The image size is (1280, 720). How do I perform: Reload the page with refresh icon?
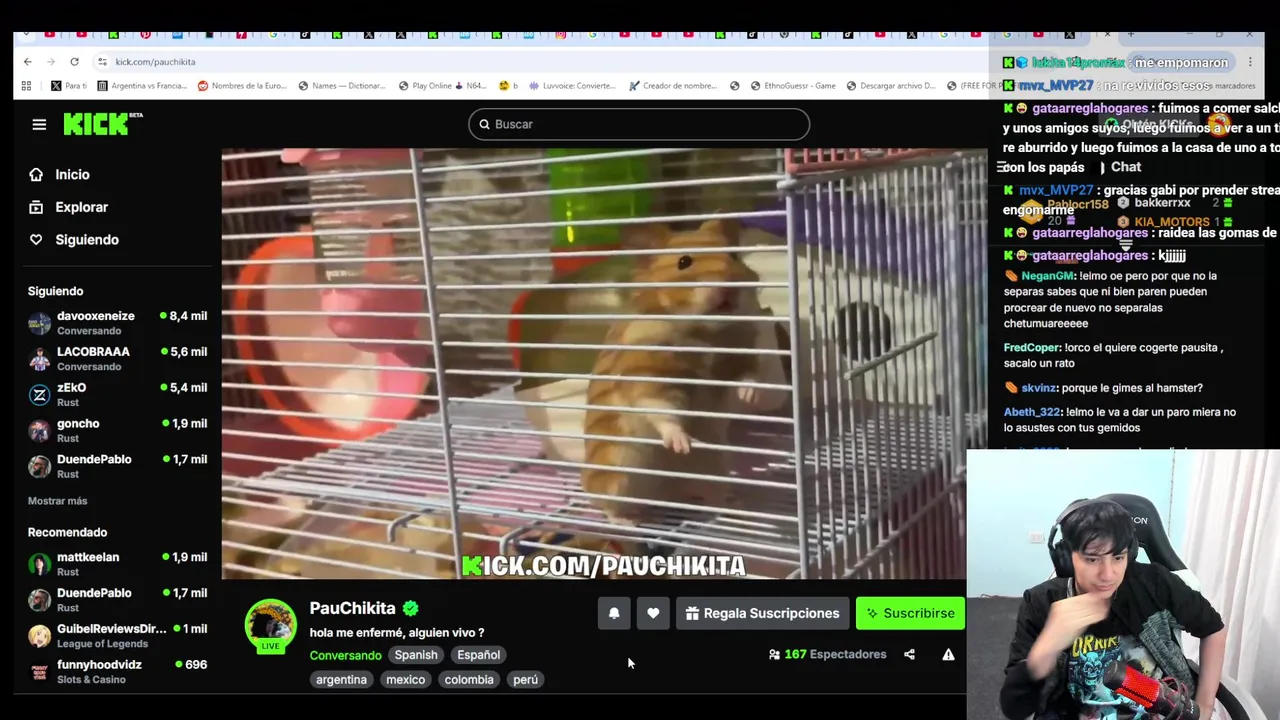[x=74, y=61]
